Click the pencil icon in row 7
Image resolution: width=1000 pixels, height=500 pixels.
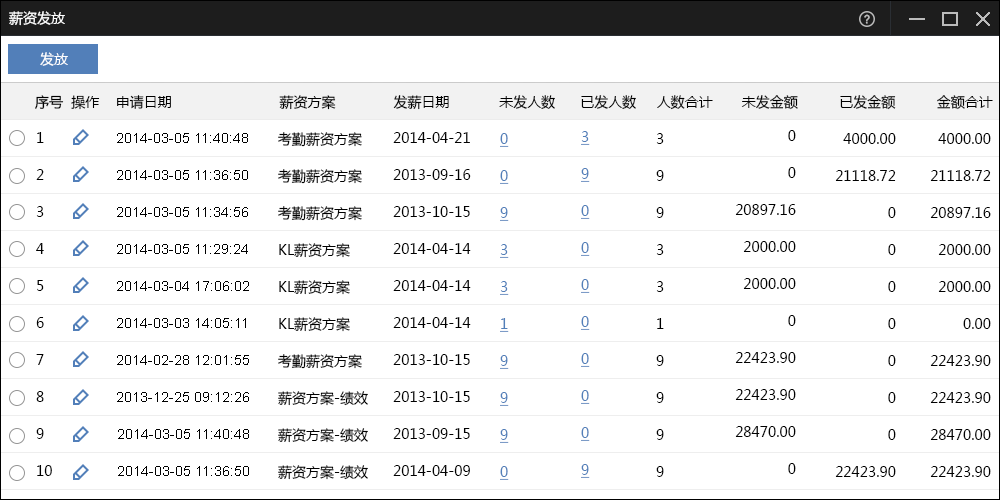81,360
